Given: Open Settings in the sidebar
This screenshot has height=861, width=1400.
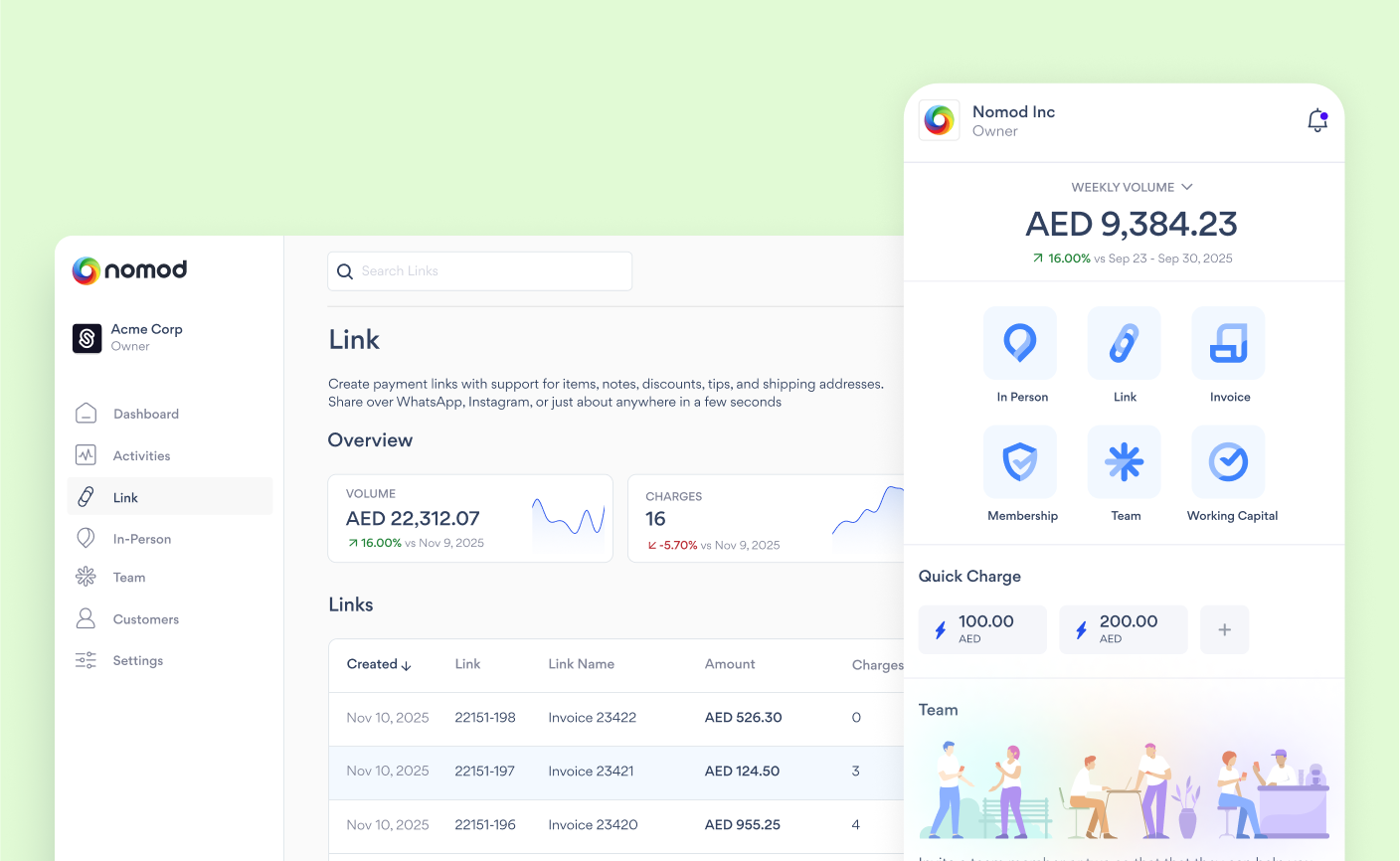Looking at the screenshot, I should (x=137, y=660).
